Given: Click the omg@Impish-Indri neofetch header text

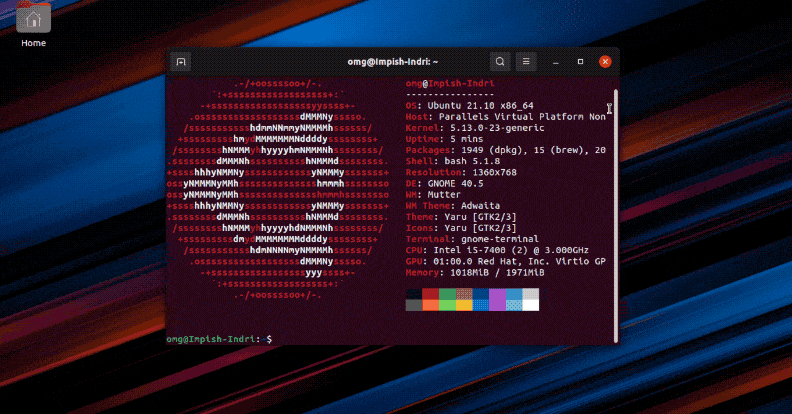Looking at the screenshot, I should (x=450, y=83).
